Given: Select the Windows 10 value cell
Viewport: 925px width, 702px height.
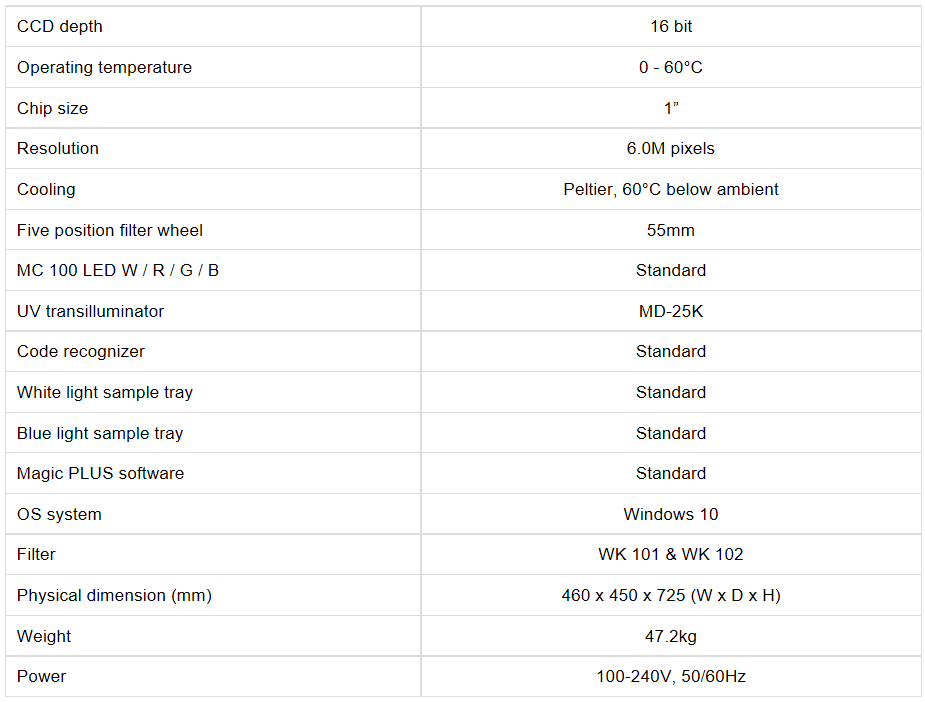Looking at the screenshot, I should coord(671,514).
